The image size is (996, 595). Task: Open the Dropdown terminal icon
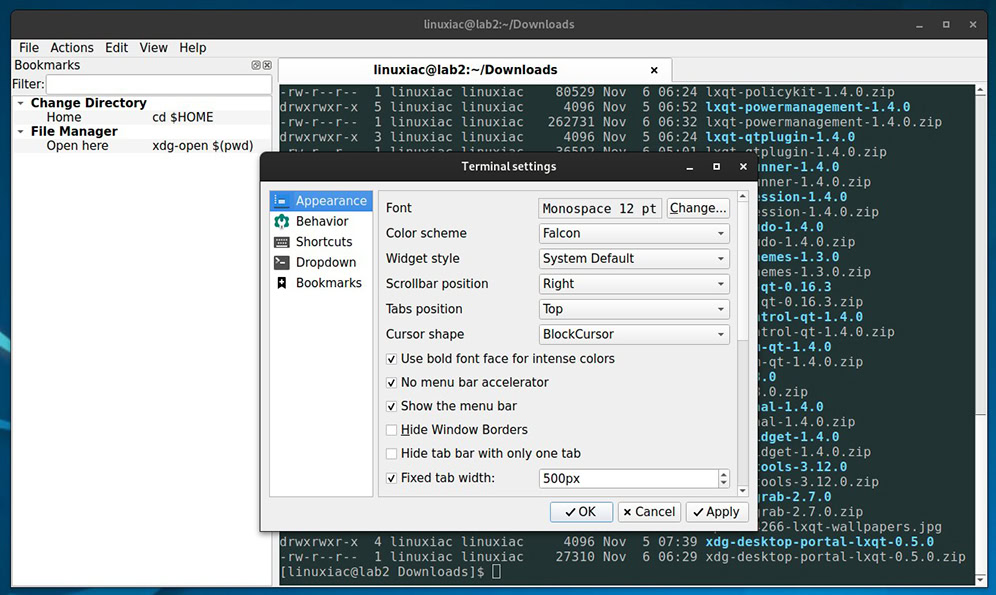point(281,262)
